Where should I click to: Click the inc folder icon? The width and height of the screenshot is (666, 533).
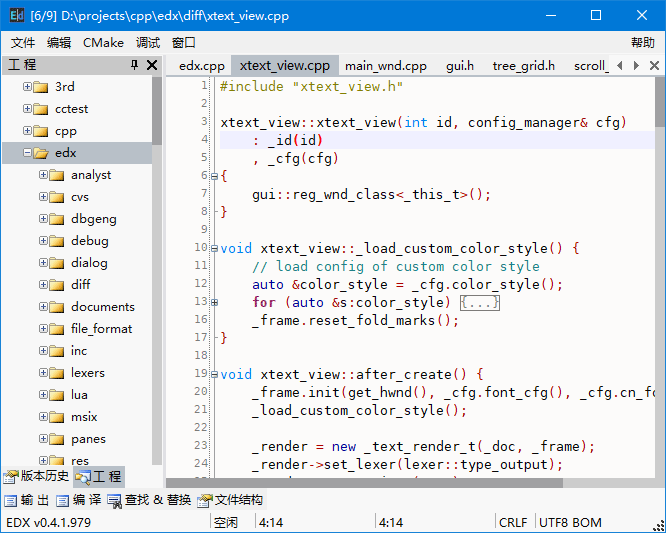(x=56, y=351)
